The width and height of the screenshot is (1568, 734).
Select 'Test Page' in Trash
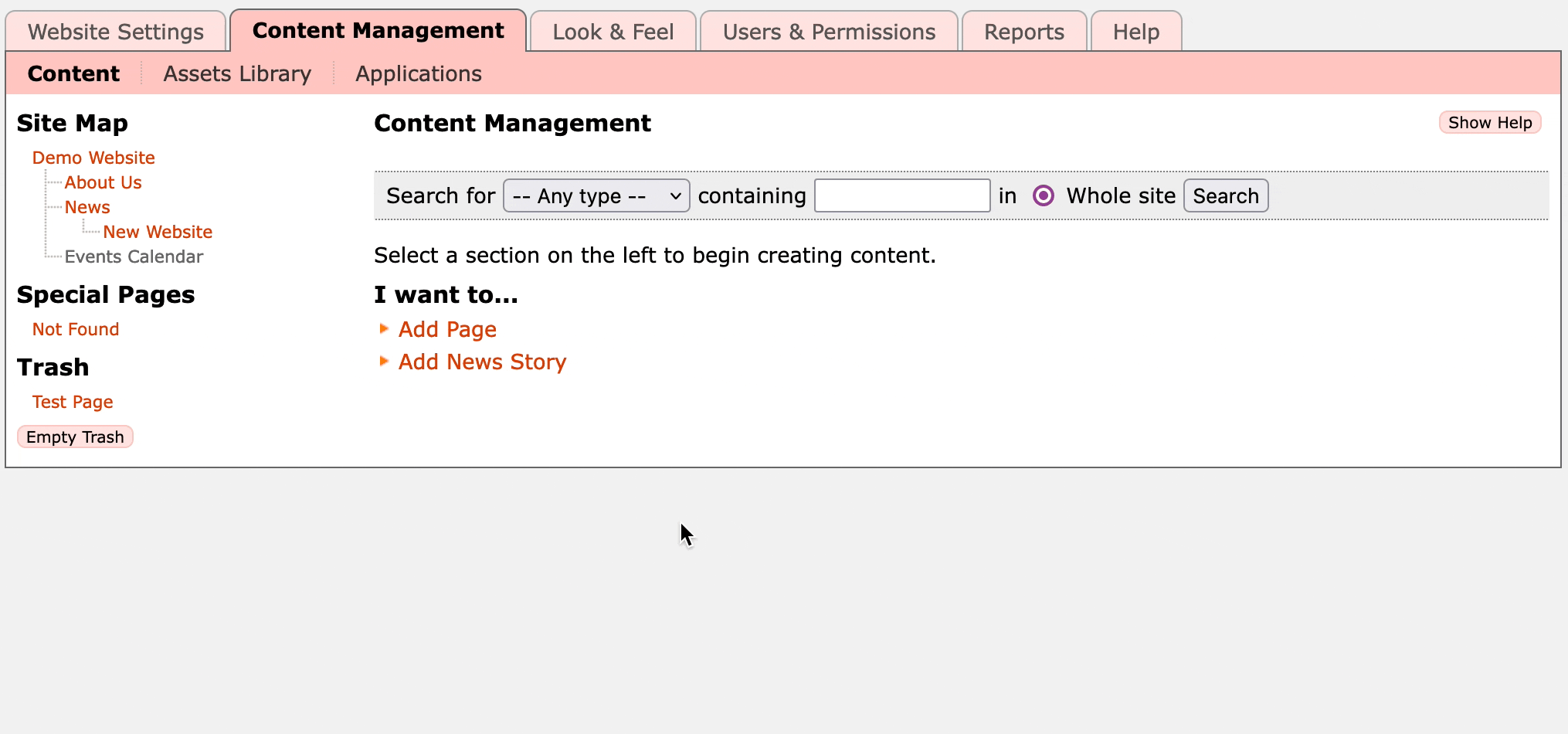click(72, 402)
